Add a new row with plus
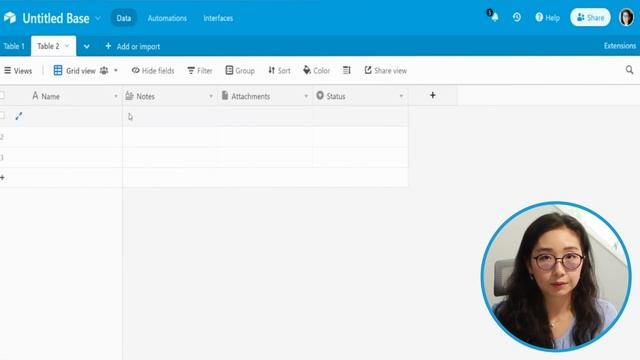The width and height of the screenshot is (640, 360). coord(2,178)
